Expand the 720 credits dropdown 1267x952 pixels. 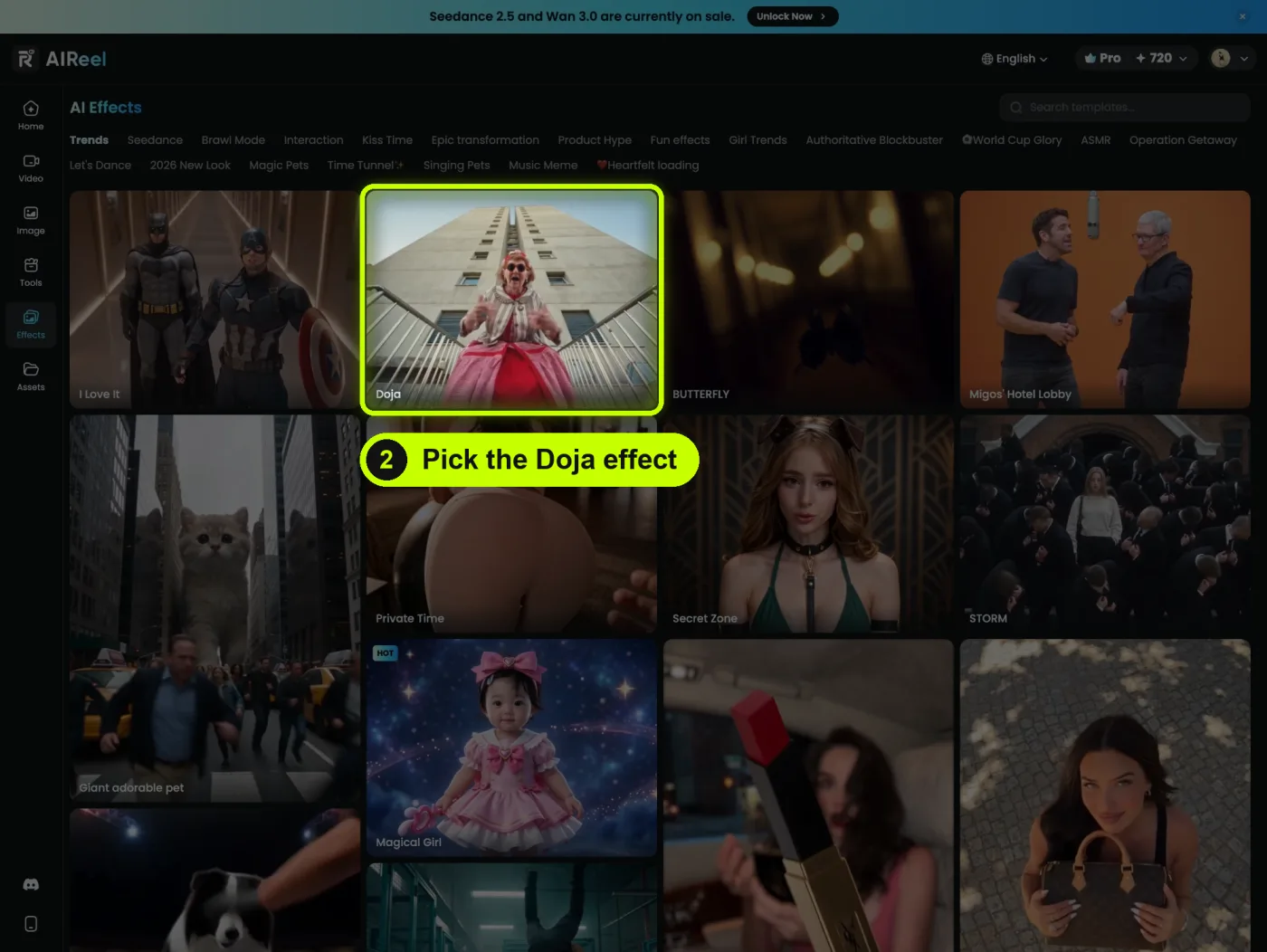(x=1161, y=58)
